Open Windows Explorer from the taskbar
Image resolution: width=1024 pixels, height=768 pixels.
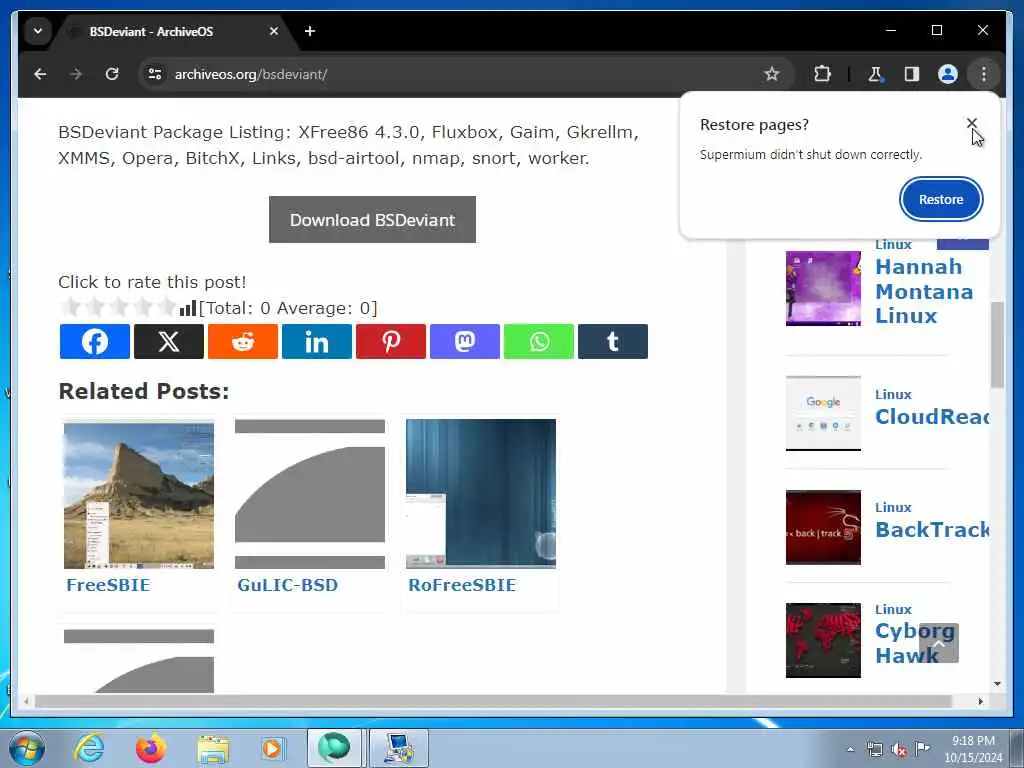click(x=213, y=748)
